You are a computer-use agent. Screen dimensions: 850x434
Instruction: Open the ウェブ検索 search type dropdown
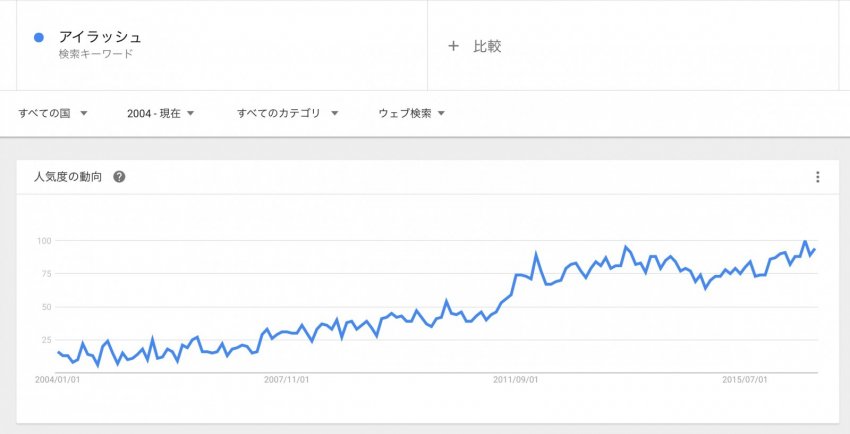coord(411,113)
